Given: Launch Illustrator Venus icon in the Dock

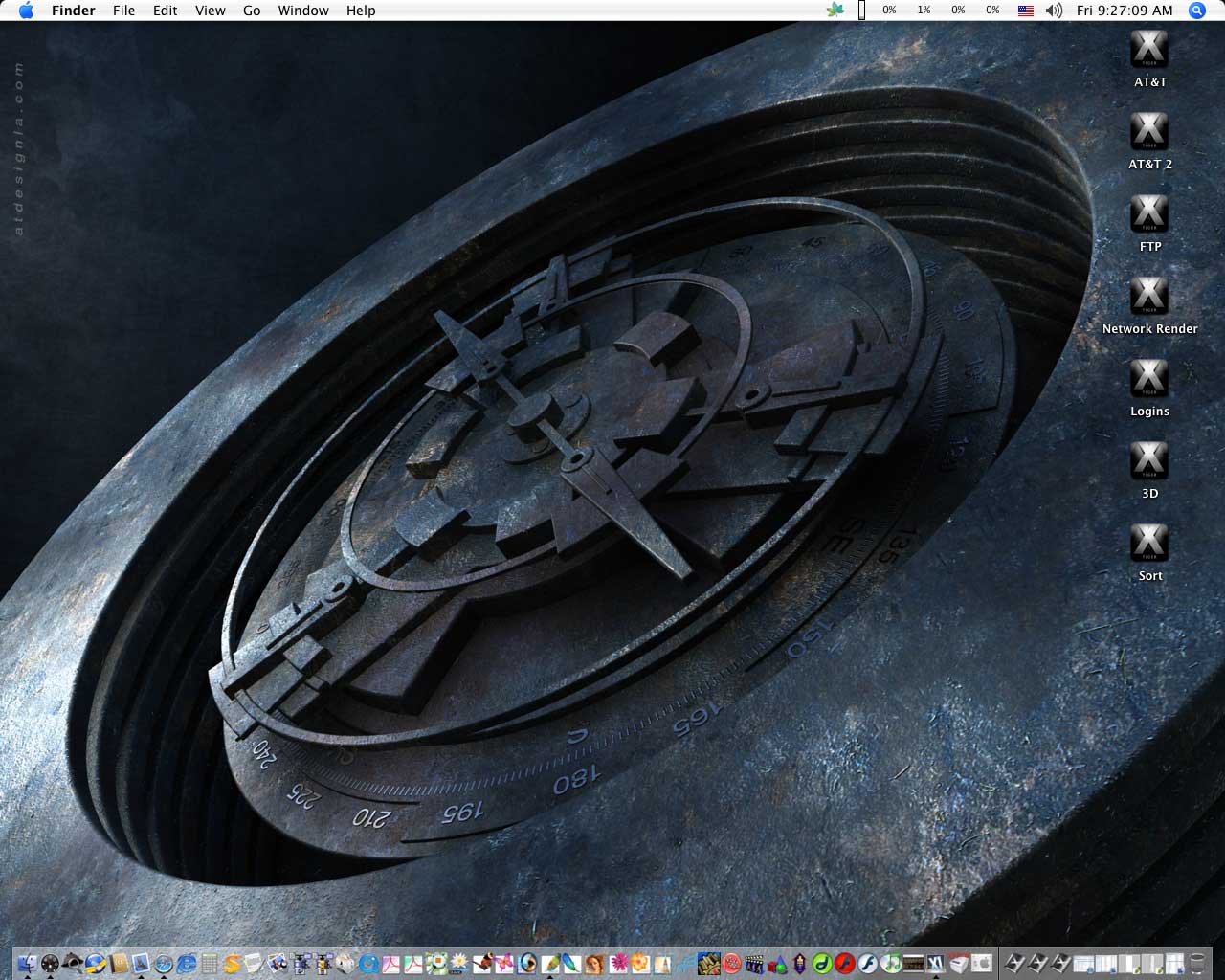Looking at the screenshot, I should [594, 963].
